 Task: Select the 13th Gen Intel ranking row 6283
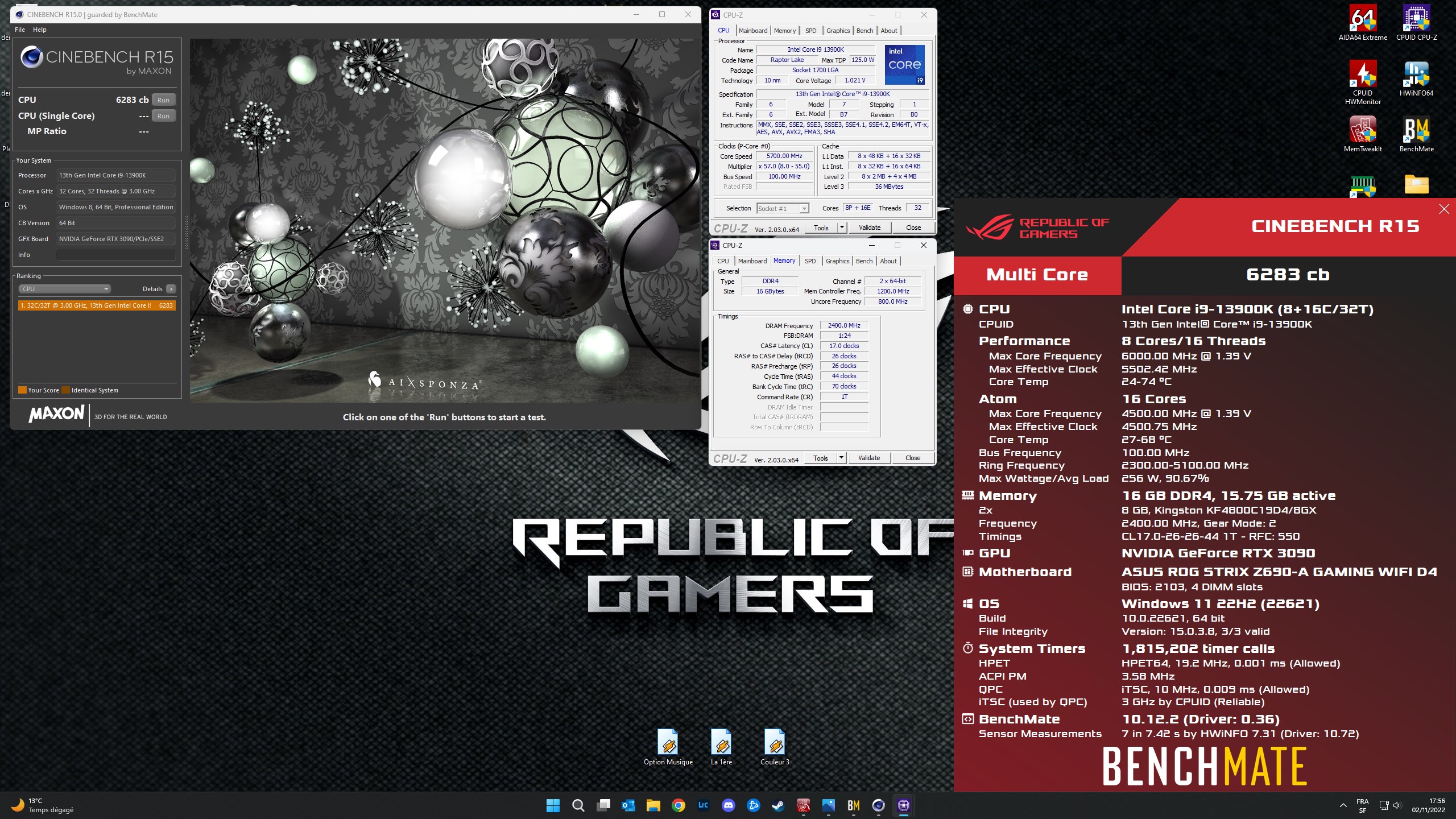[x=97, y=305]
